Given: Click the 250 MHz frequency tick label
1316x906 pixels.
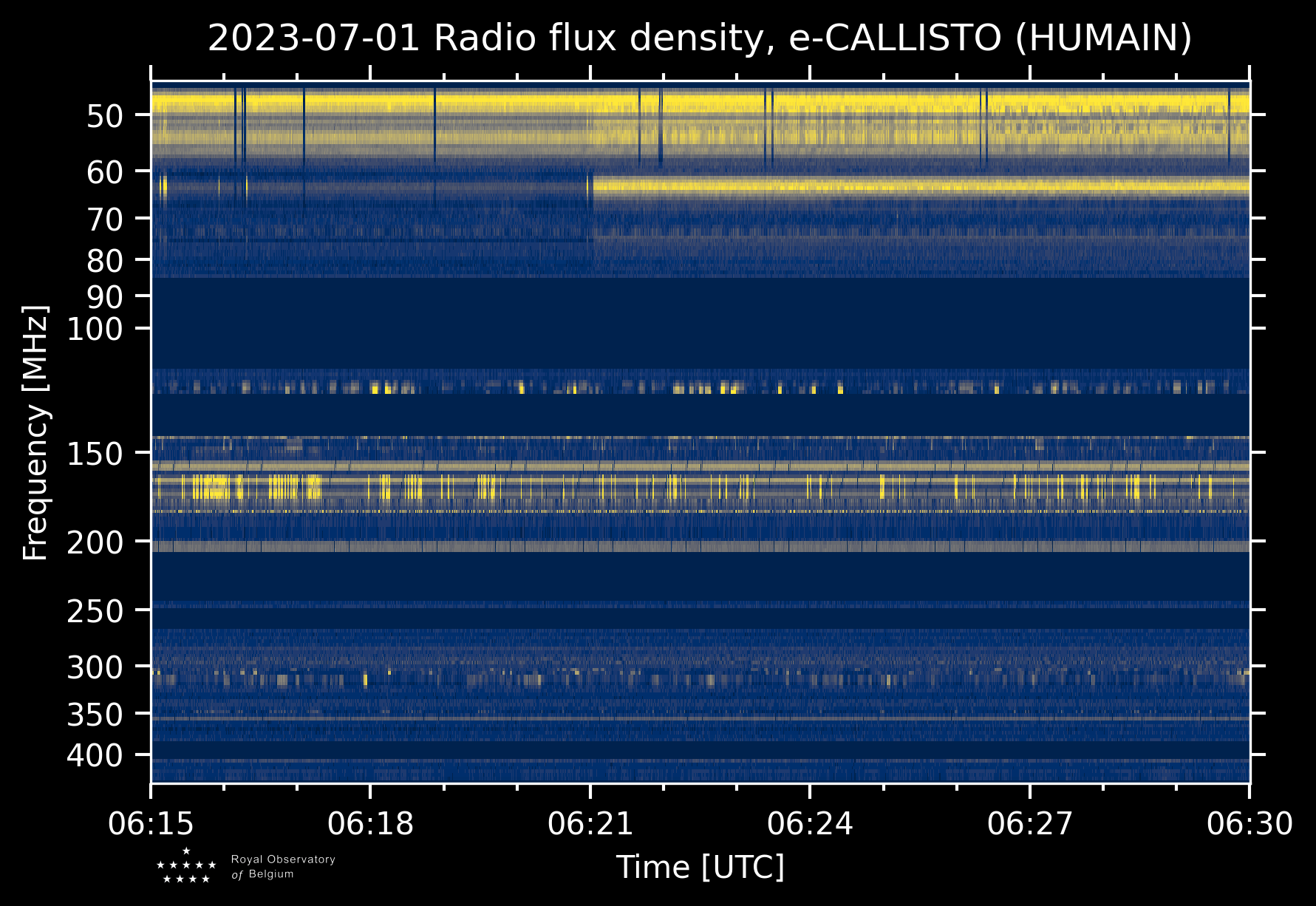Looking at the screenshot, I should (x=95, y=611).
